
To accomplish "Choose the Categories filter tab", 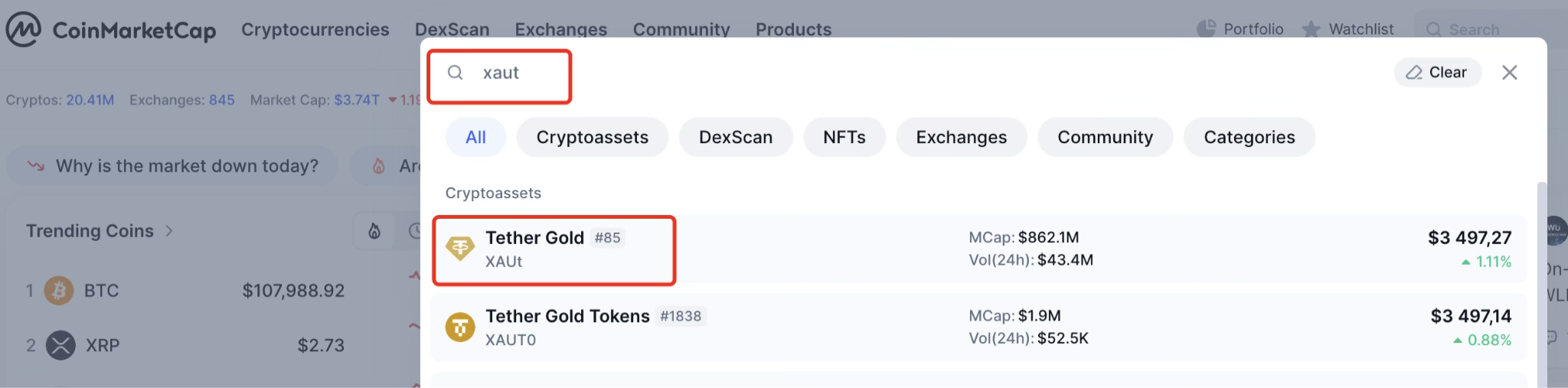I will click(1249, 137).
